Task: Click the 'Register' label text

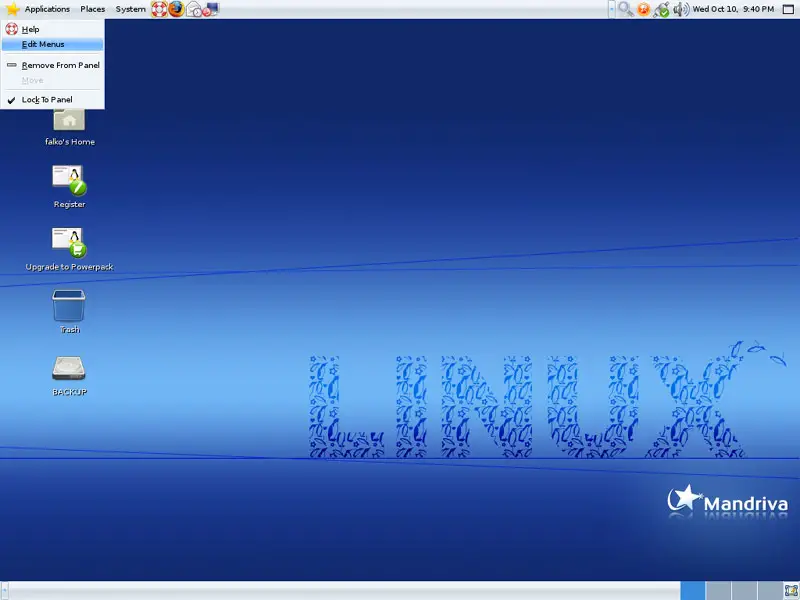Action: (x=69, y=204)
